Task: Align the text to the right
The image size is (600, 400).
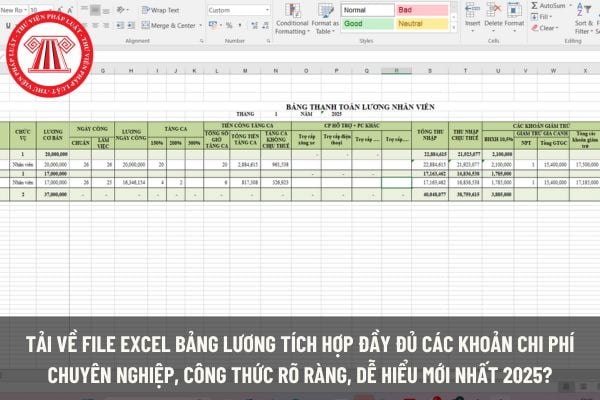Action: pos(106,26)
